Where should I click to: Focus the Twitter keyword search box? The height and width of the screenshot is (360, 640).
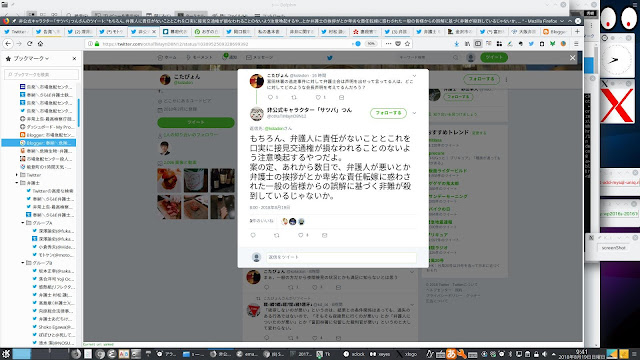(427, 58)
